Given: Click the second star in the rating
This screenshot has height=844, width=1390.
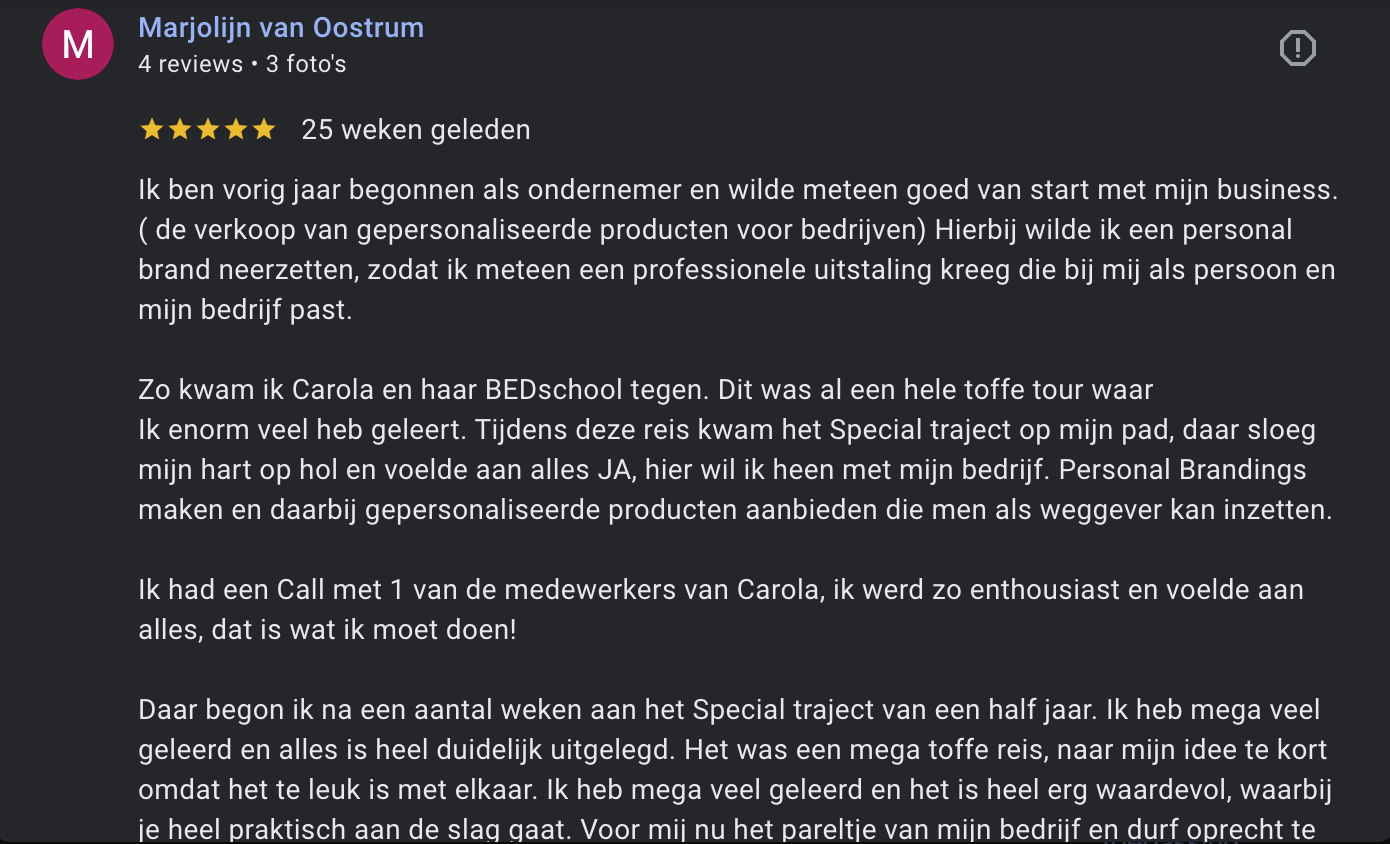Looking at the screenshot, I should 179,130.
